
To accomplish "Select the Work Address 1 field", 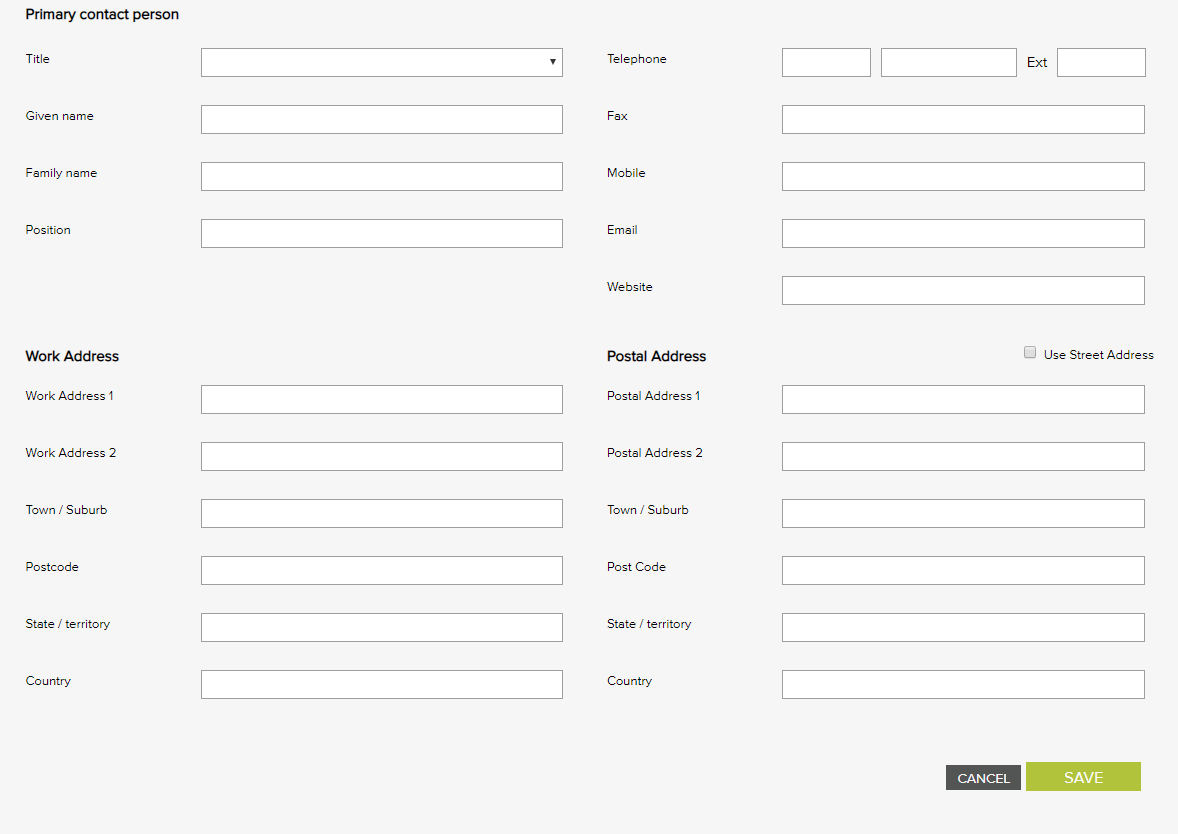I will point(381,399).
